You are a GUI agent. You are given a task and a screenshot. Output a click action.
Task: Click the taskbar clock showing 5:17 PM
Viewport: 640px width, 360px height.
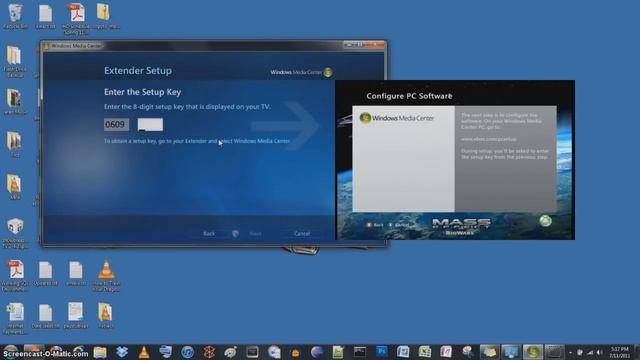tap(620, 352)
